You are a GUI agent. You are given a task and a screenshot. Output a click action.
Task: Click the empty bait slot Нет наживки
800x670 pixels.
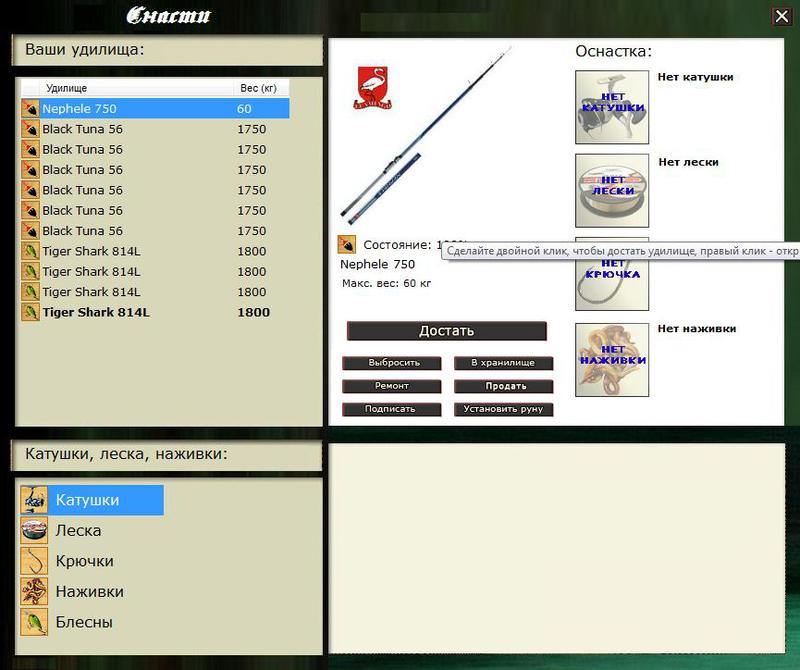coord(612,360)
